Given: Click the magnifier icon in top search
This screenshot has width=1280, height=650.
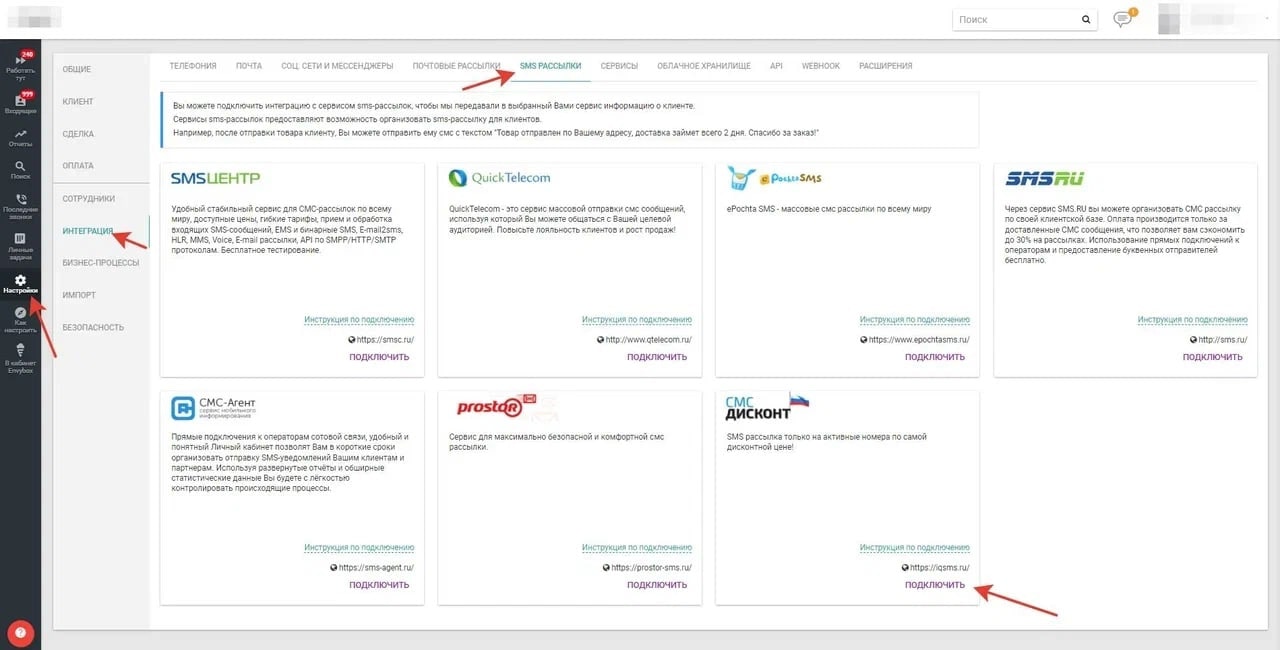Looking at the screenshot, I should [1086, 19].
